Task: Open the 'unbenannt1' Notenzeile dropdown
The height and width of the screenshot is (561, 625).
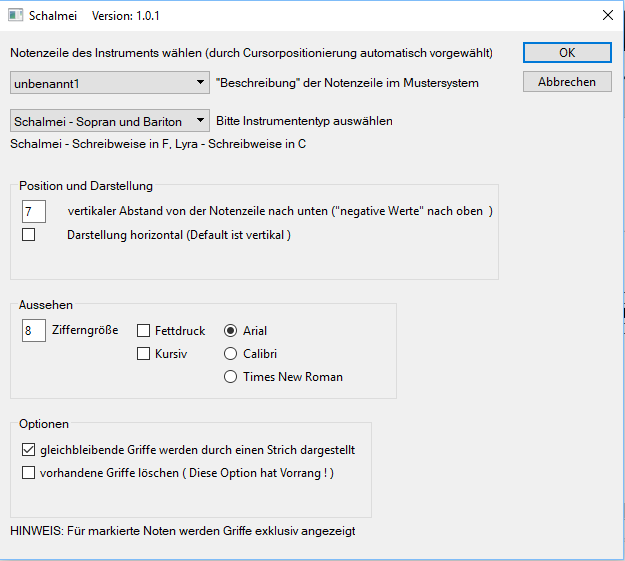Action: 109,82
